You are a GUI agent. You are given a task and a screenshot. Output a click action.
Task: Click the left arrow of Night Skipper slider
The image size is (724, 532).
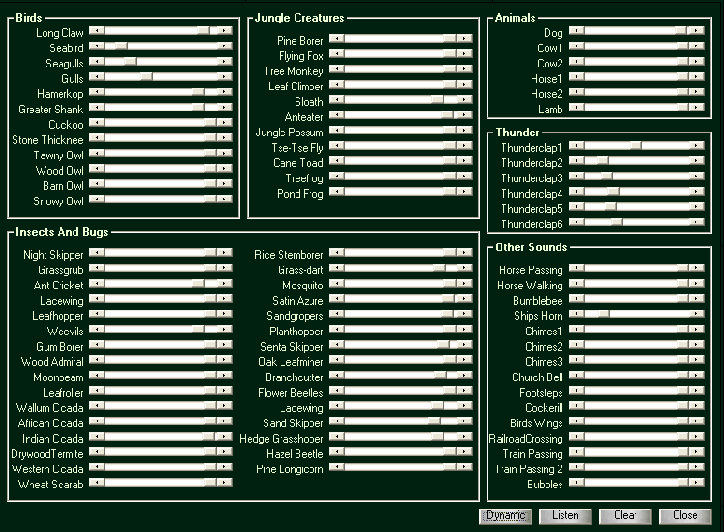pos(97,253)
